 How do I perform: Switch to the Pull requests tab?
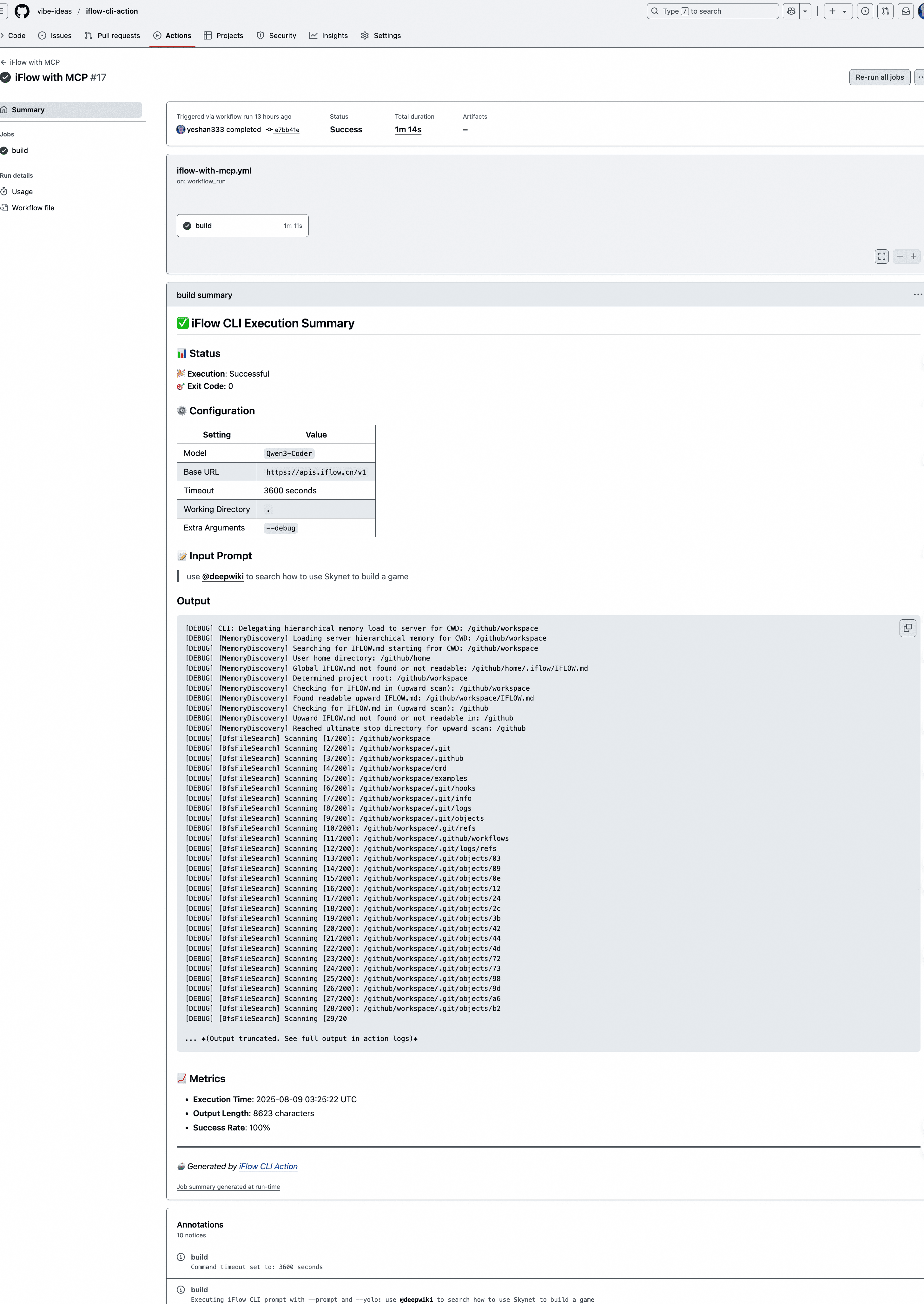(x=112, y=35)
